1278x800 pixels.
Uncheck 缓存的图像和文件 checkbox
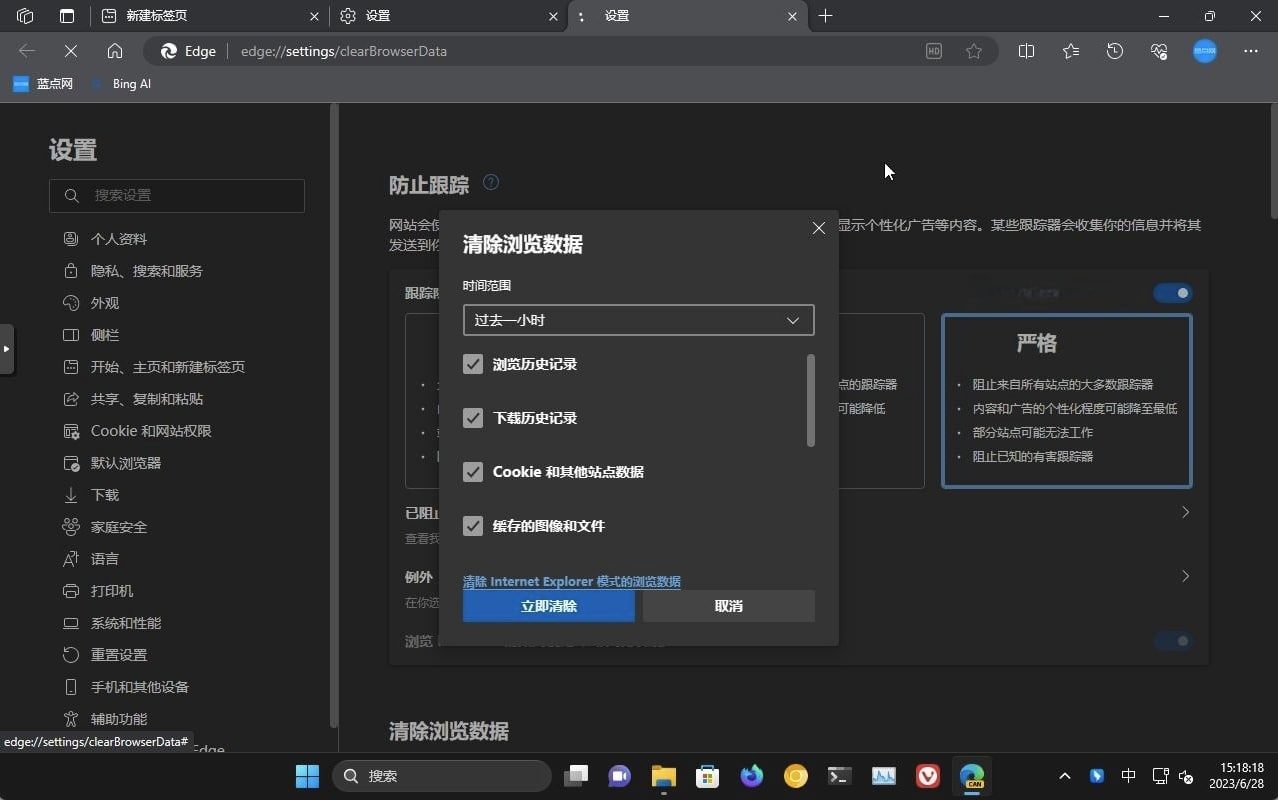(472, 526)
